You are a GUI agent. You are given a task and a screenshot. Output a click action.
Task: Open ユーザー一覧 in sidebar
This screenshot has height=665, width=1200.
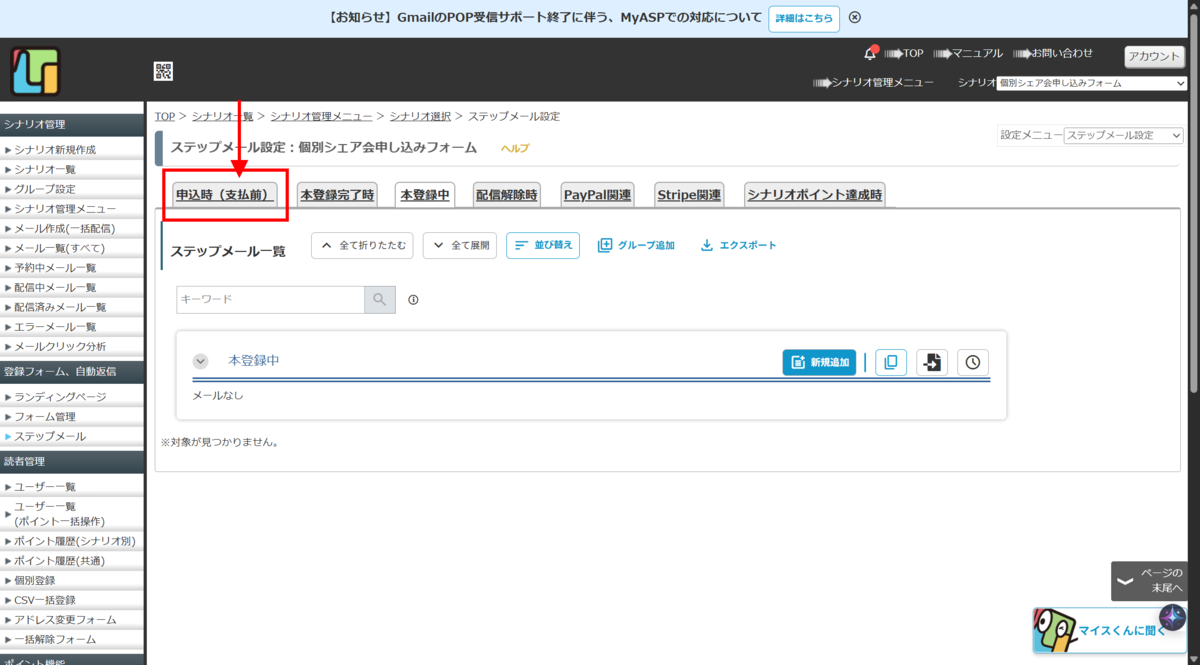tap(45, 487)
